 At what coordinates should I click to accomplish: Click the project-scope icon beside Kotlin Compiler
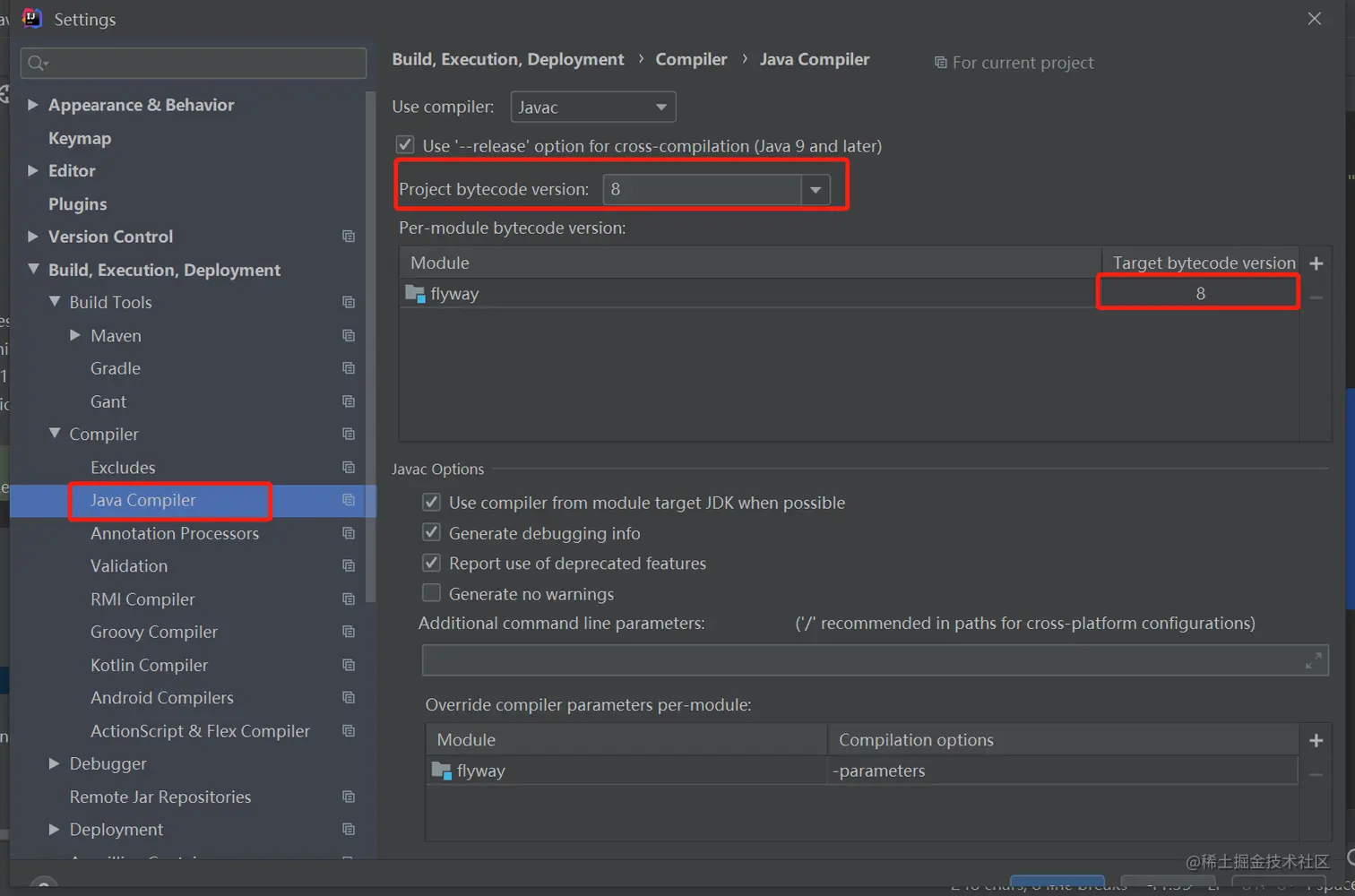click(349, 665)
